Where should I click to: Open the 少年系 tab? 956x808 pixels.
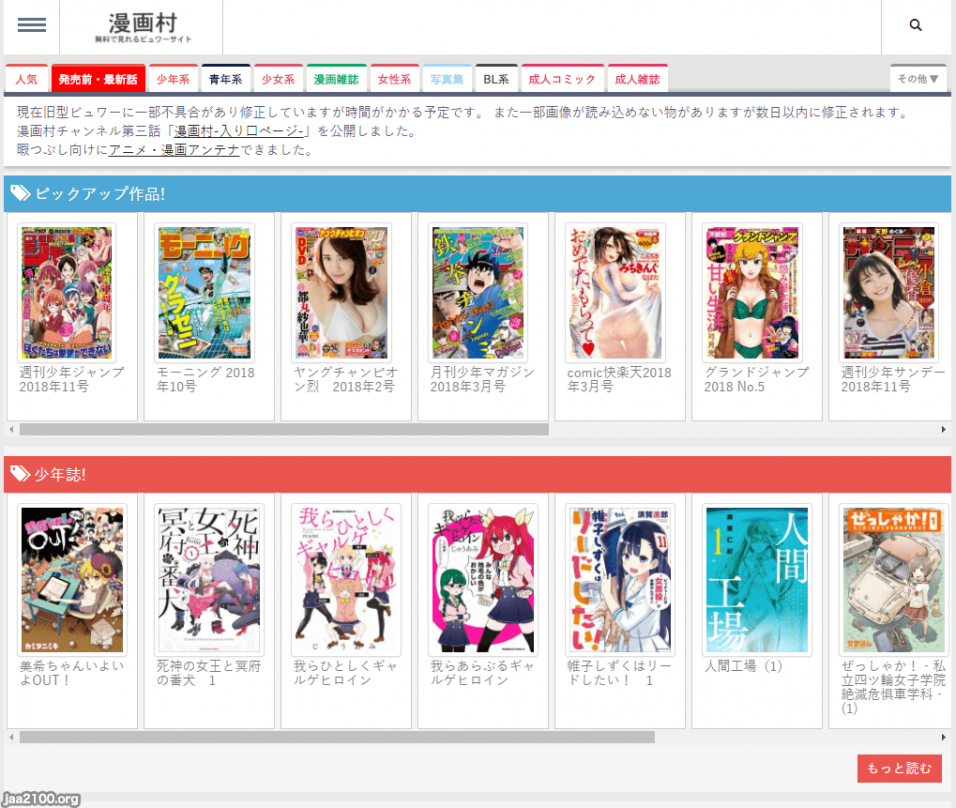coord(173,79)
